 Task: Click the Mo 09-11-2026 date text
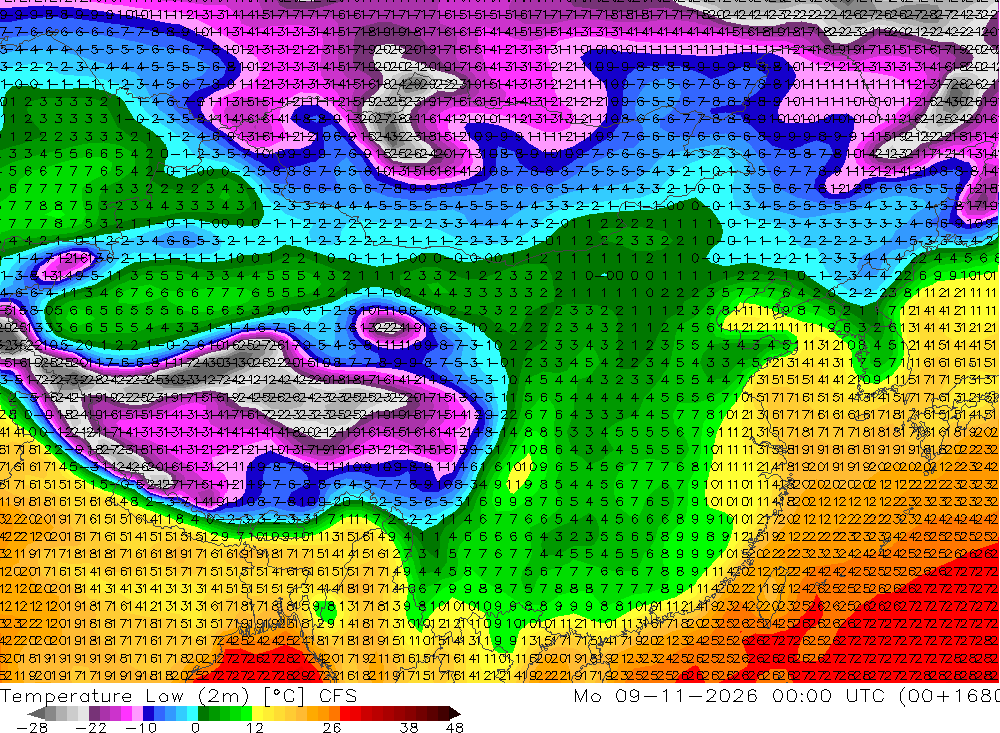click(x=665, y=695)
